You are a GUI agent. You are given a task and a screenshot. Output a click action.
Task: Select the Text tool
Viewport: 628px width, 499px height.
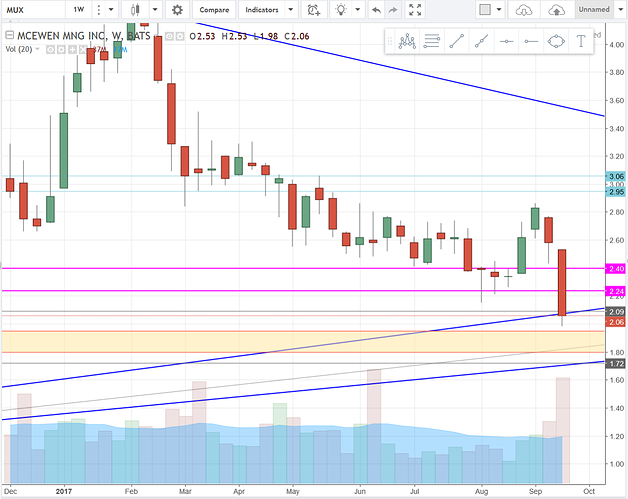pyautogui.click(x=581, y=41)
